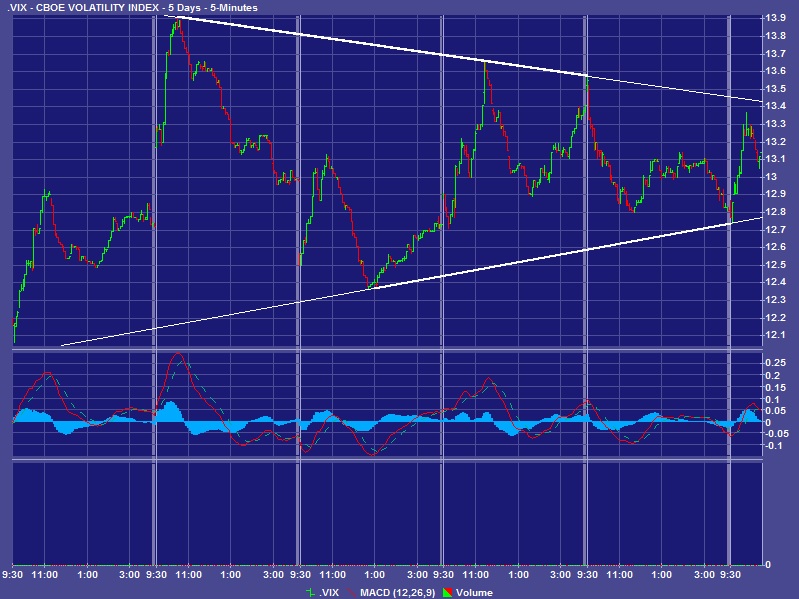Click the 0.25 MACD axis label
799x599 pixels.
click(776, 363)
